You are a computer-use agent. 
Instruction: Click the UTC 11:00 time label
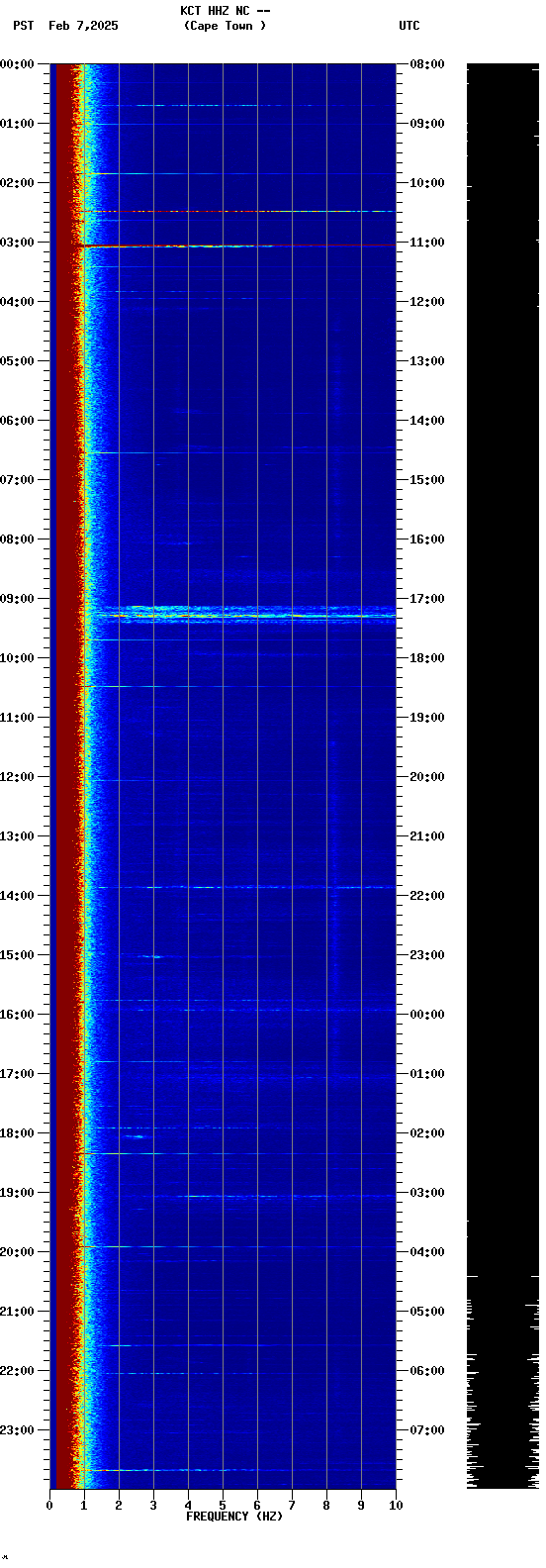pos(427,243)
